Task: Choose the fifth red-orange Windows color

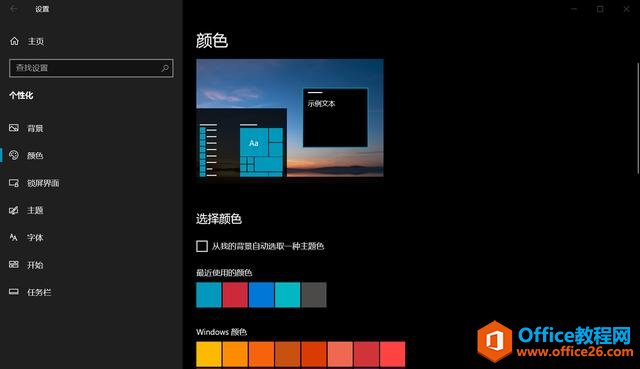Action: click(314, 354)
